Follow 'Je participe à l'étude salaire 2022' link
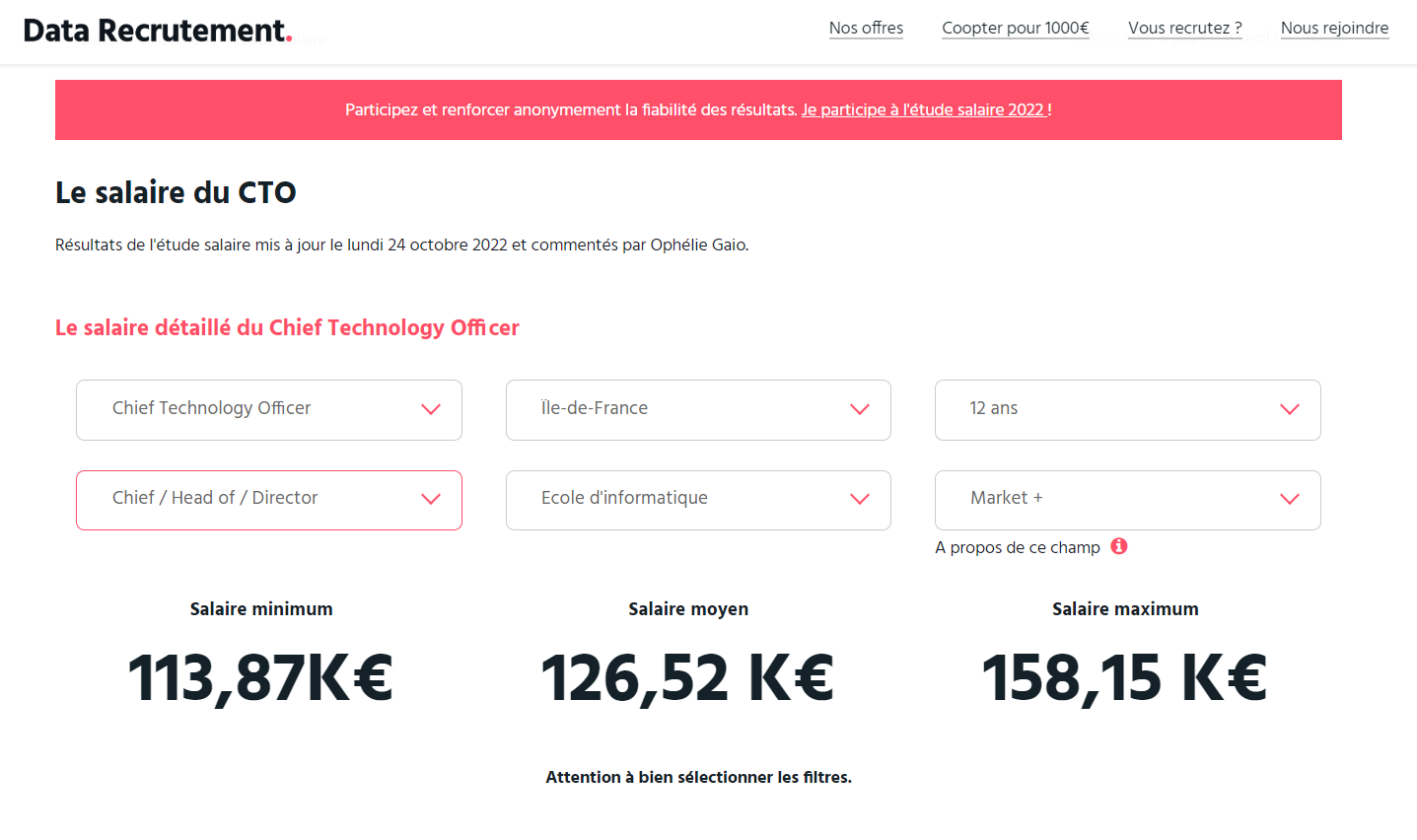Image resolution: width=1417 pixels, height=840 pixels. (923, 110)
